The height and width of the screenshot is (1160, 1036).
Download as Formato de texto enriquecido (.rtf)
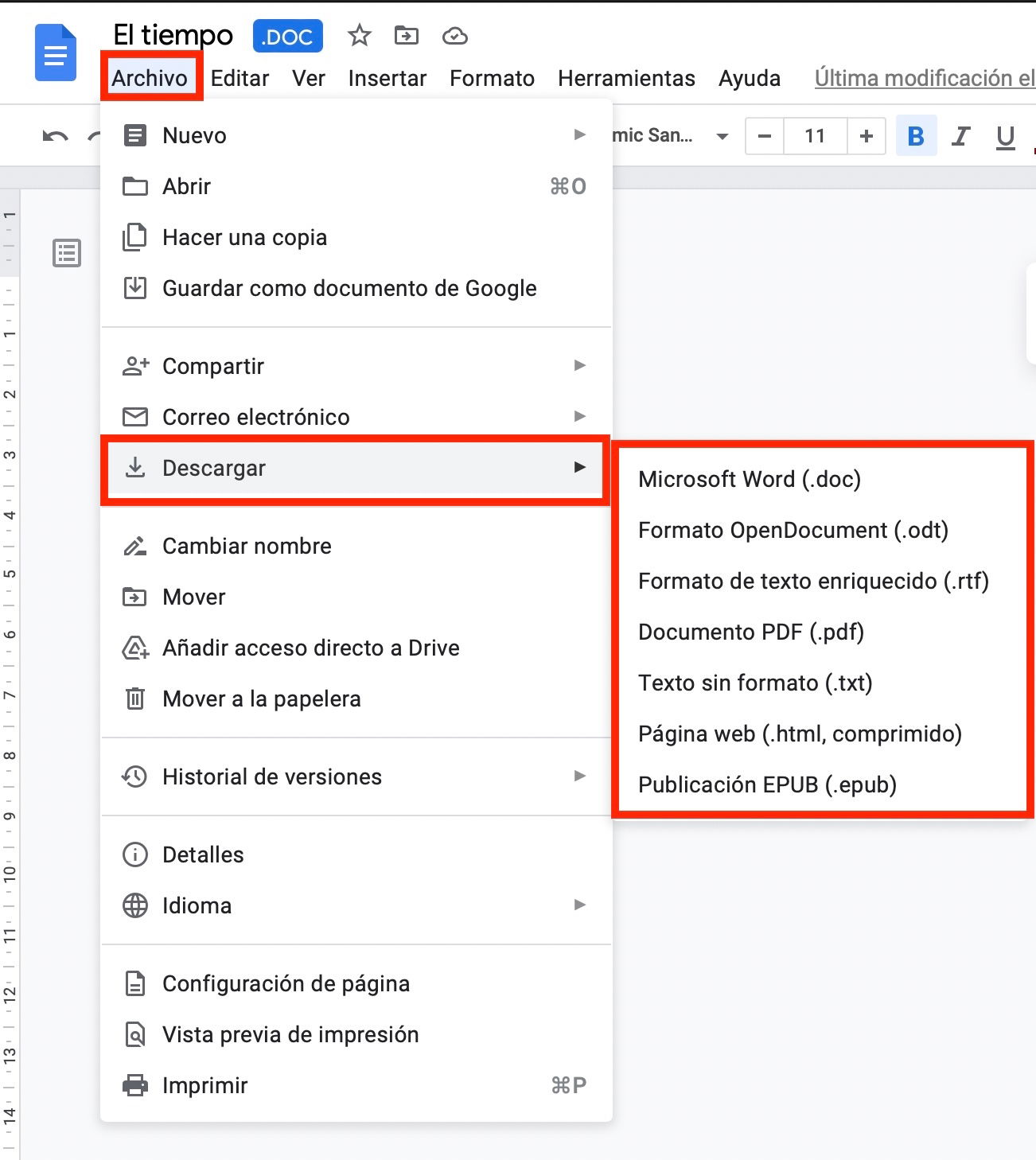[823, 581]
